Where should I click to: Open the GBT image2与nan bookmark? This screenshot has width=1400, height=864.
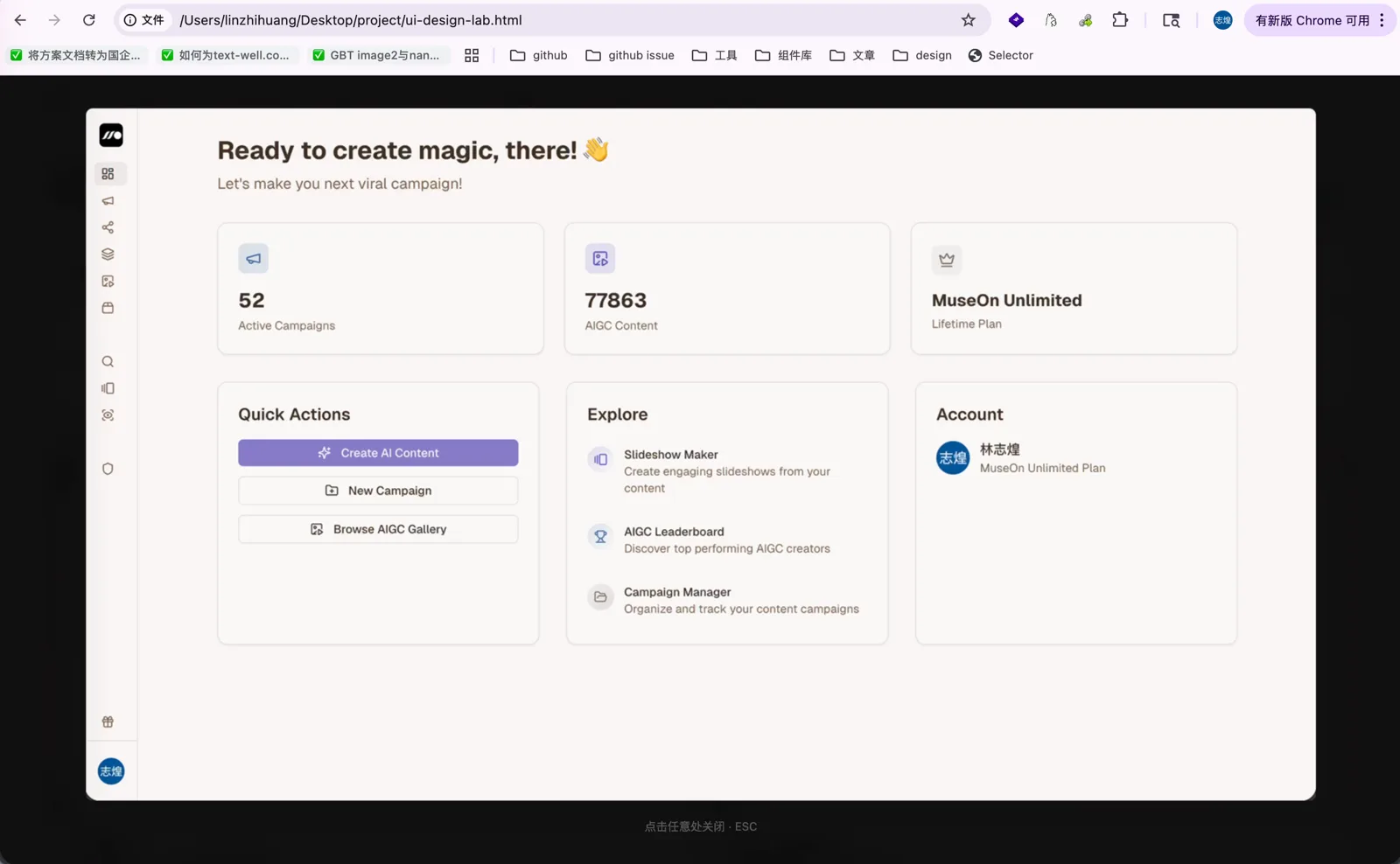click(377, 55)
